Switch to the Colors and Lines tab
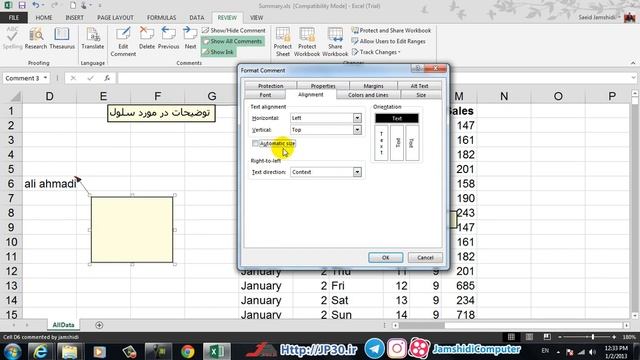Screen dimensions: 640x360 [x=368, y=95]
